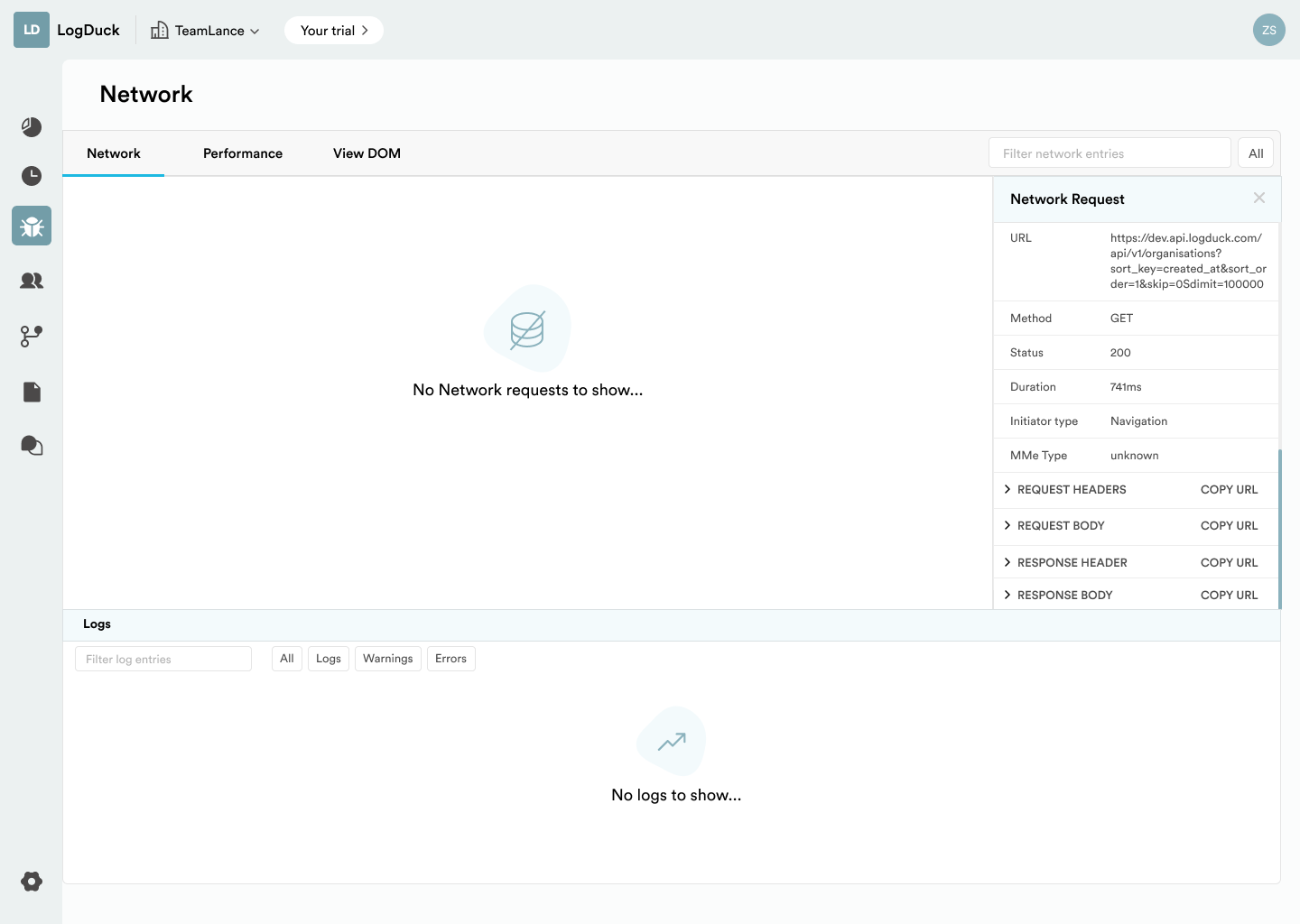Screen dimensions: 1300x924
Task: Click the ZS user avatar
Action: [x=1268, y=30]
